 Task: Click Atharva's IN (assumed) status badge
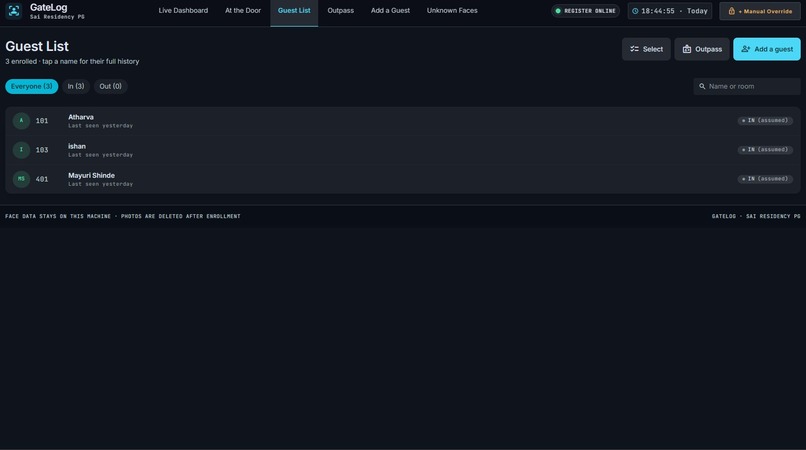(765, 120)
